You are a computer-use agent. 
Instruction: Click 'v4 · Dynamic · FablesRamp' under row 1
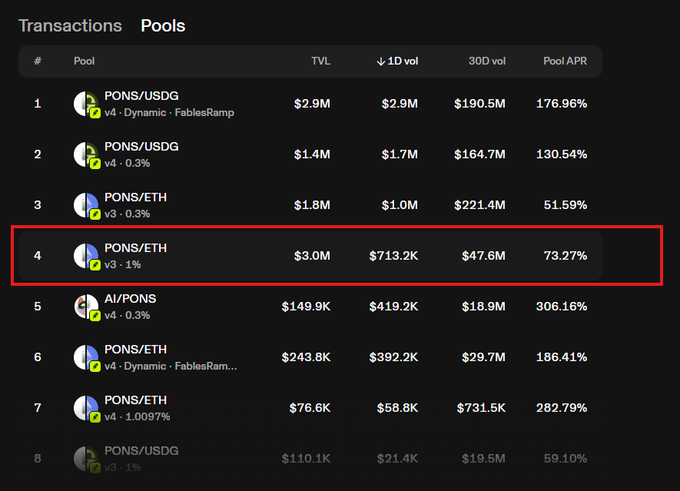point(169,113)
